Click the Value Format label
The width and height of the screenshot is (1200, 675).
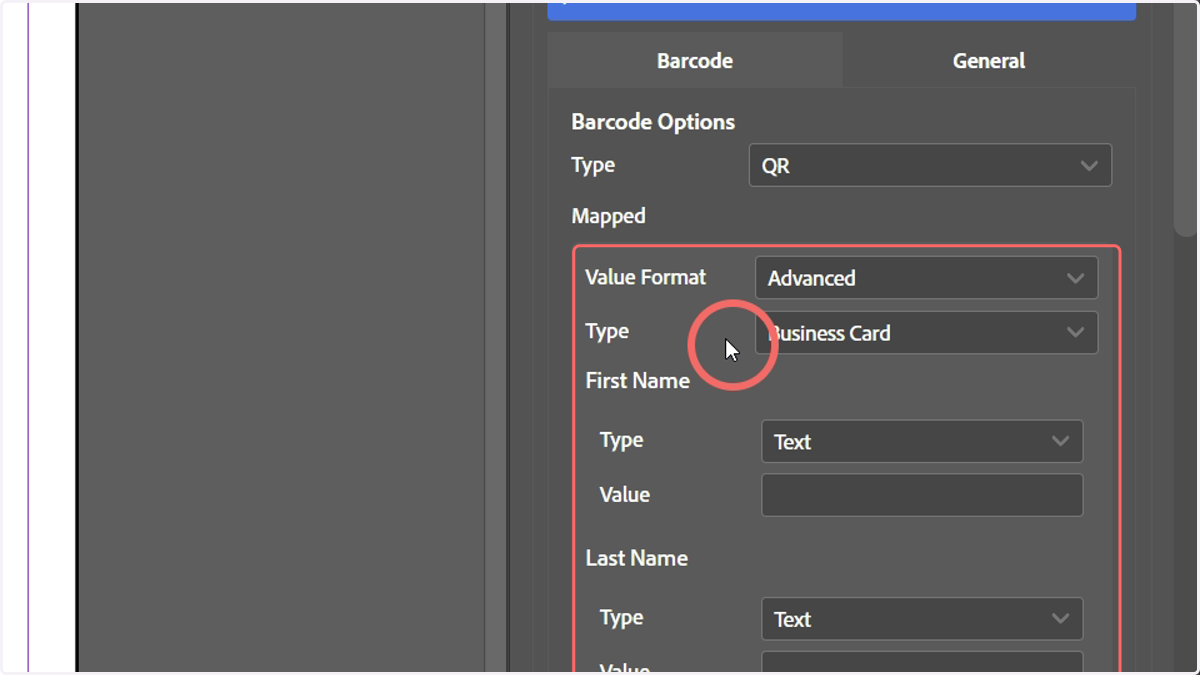point(645,277)
